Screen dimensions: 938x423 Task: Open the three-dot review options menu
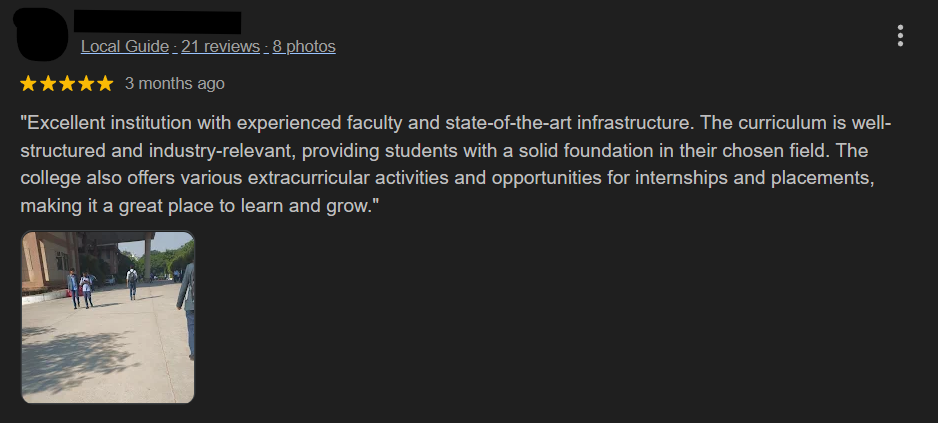[x=900, y=37]
